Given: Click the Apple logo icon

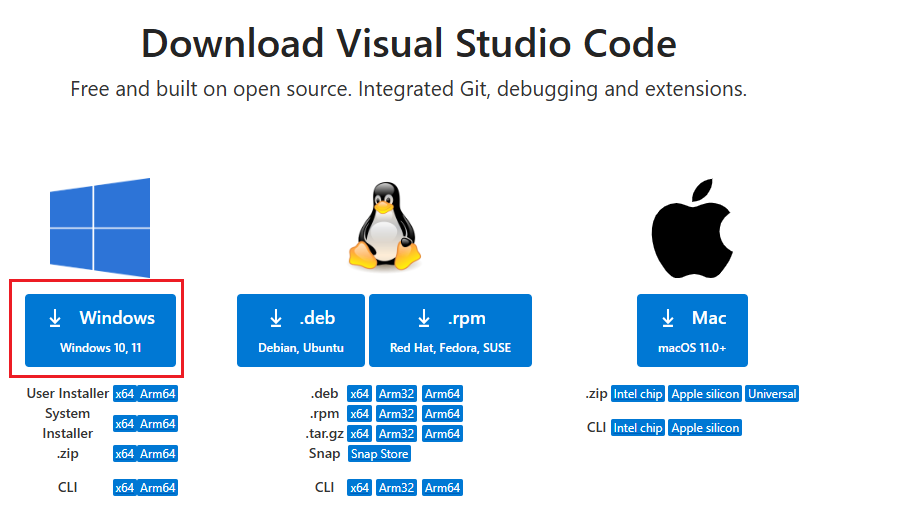Looking at the screenshot, I should [692, 228].
